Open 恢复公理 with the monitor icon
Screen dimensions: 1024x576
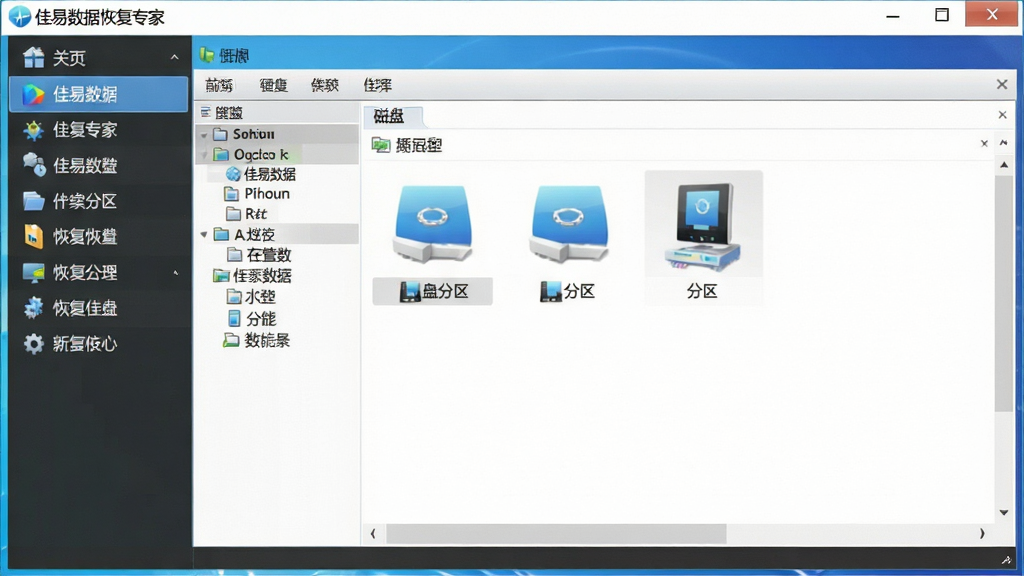[98, 272]
